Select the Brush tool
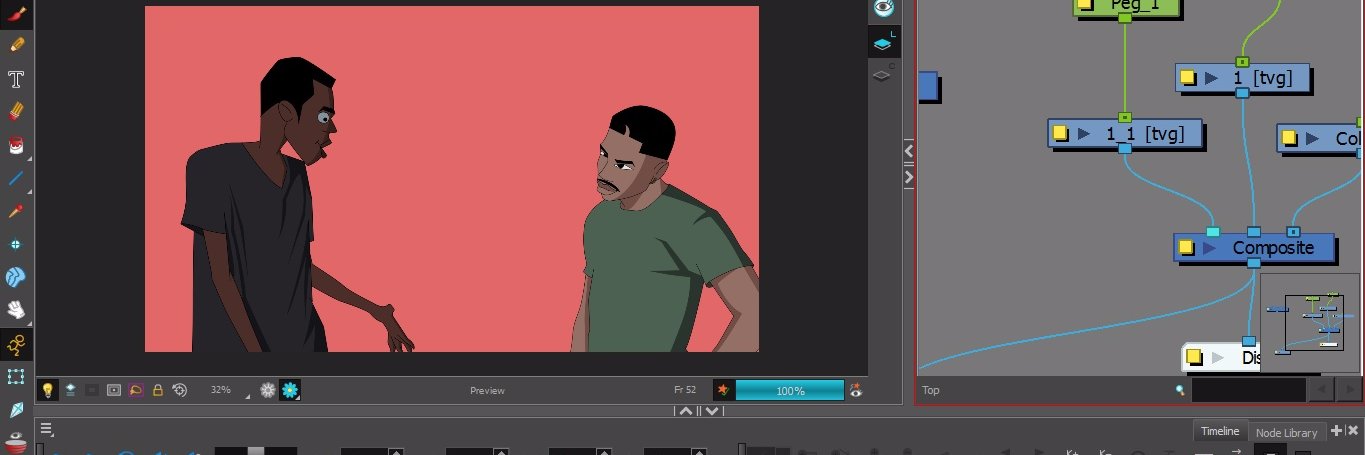The image size is (1365, 455). coord(16,13)
